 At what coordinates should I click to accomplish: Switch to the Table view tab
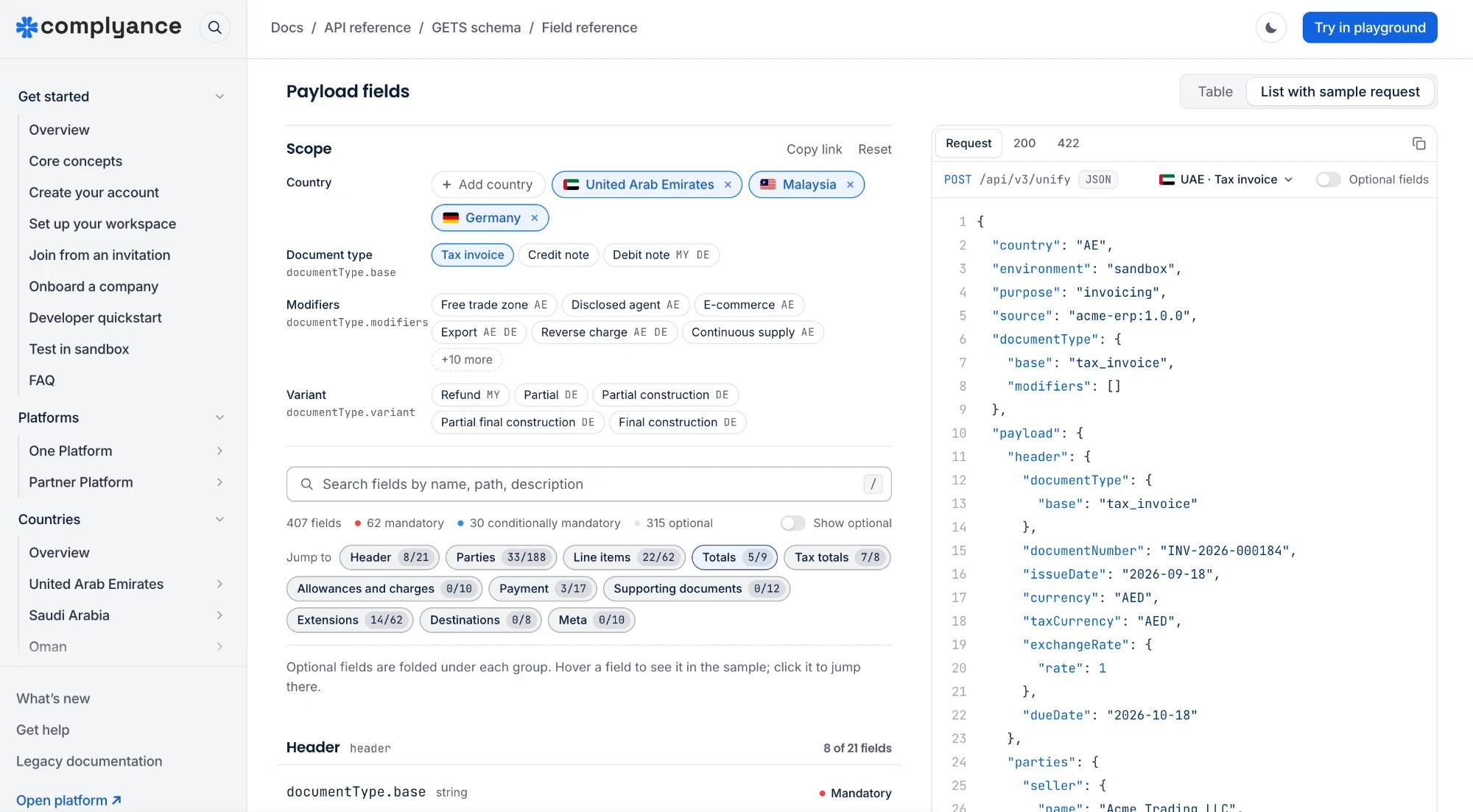click(1214, 91)
